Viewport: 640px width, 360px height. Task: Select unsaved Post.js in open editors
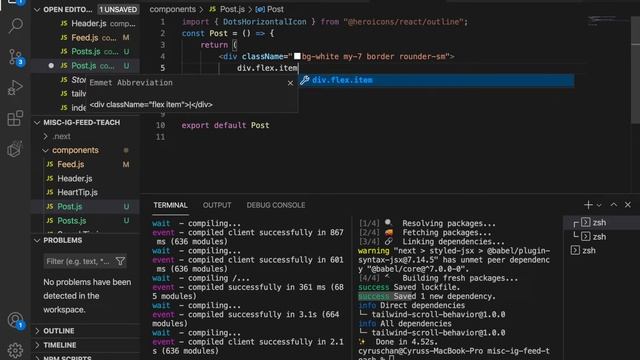coord(84,65)
